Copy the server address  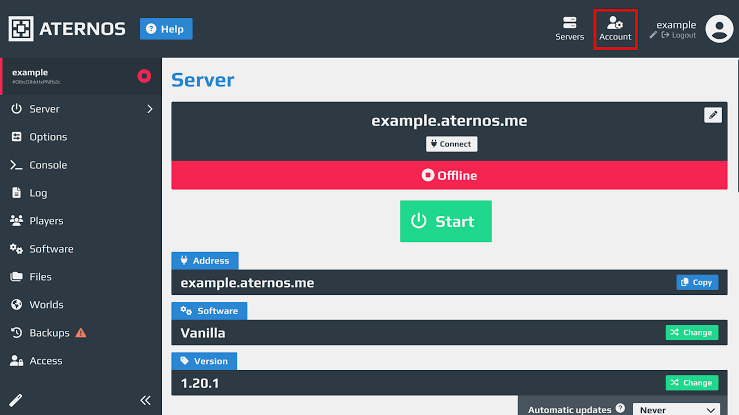697,282
